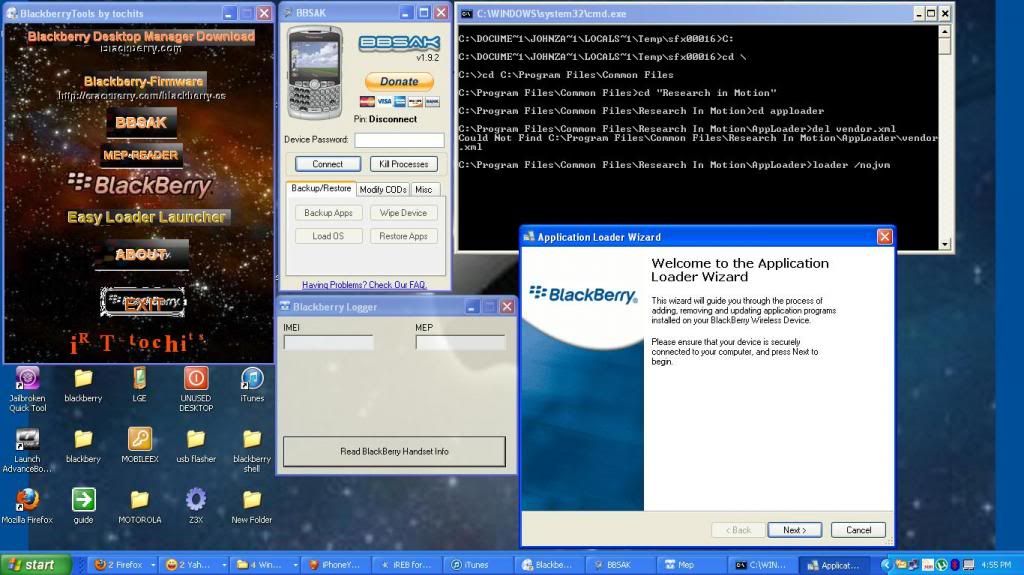Click the Device Password field

[x=399, y=140]
